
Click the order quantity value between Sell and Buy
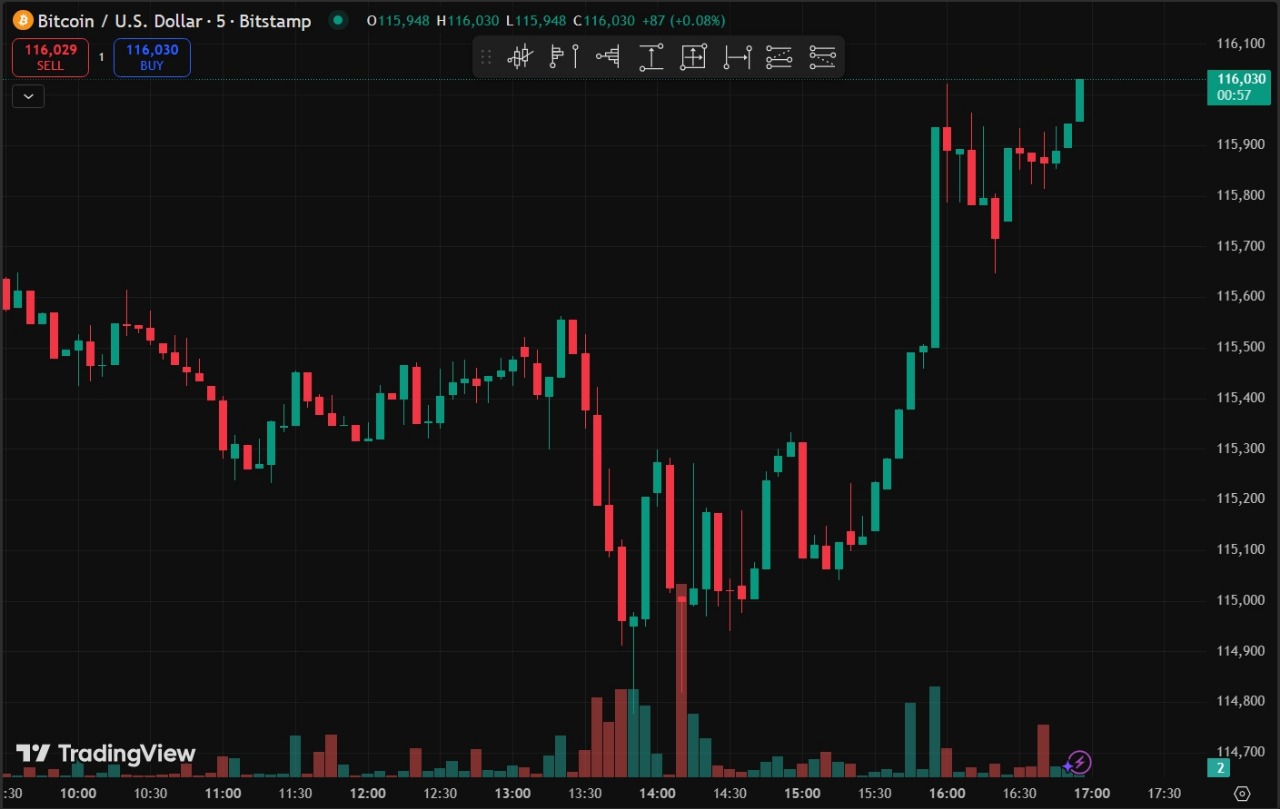pos(101,57)
